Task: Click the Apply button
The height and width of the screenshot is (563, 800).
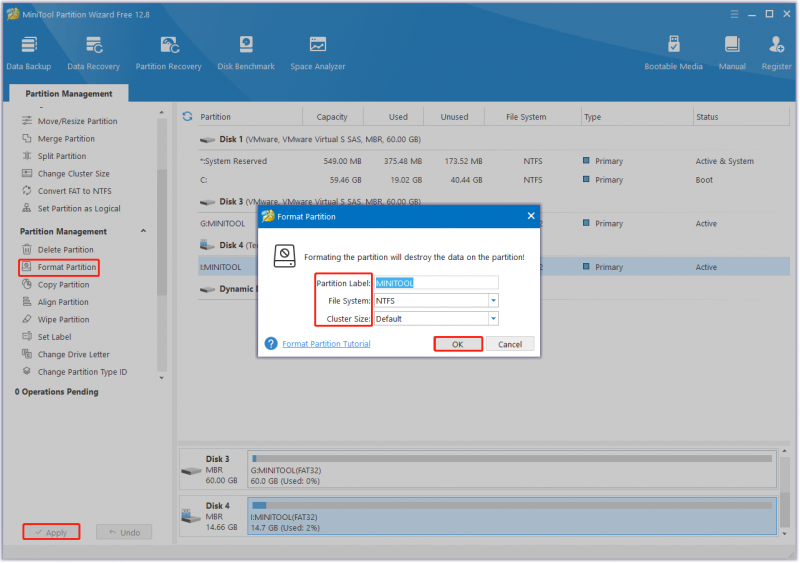Action: click(51, 532)
